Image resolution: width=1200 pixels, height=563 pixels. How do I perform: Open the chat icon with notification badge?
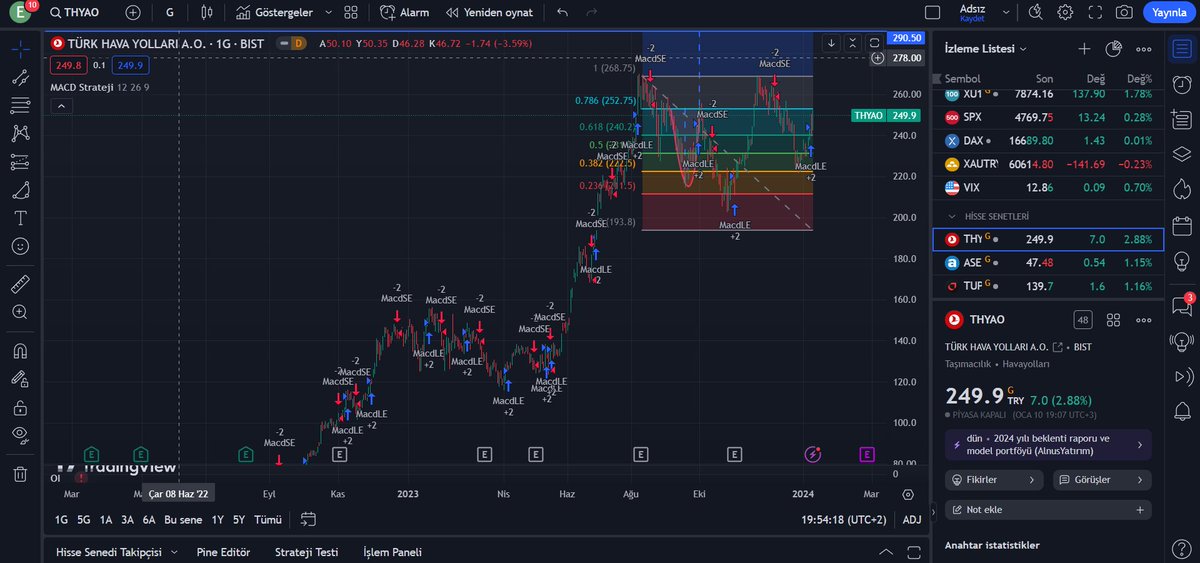pos(1183,307)
